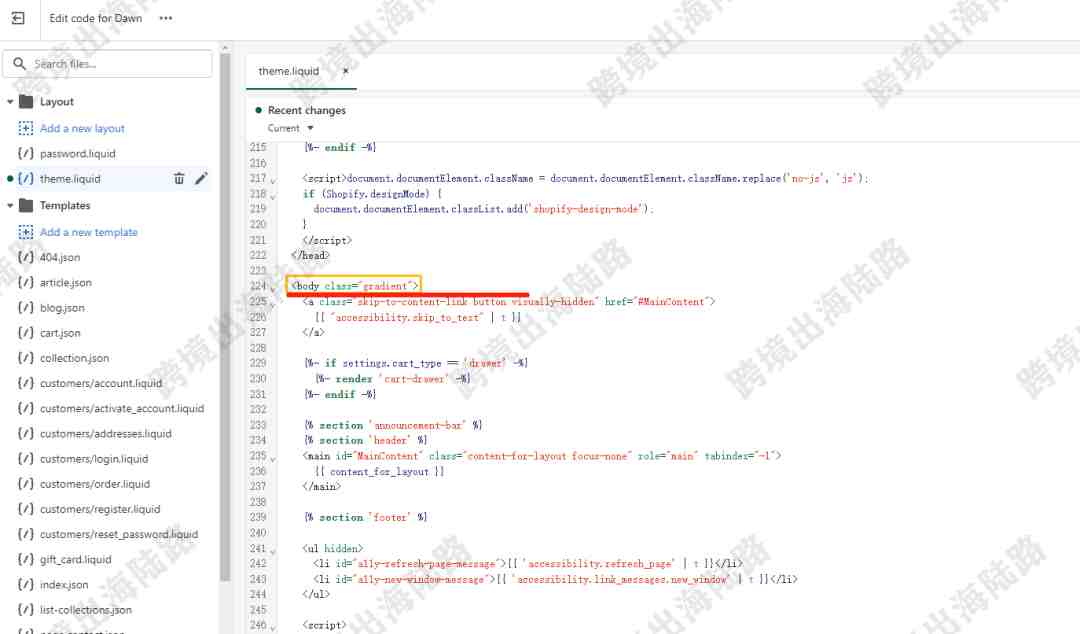The height and width of the screenshot is (634, 1080).
Task: Open collection.json template file
Action: pyautogui.click(x=74, y=358)
